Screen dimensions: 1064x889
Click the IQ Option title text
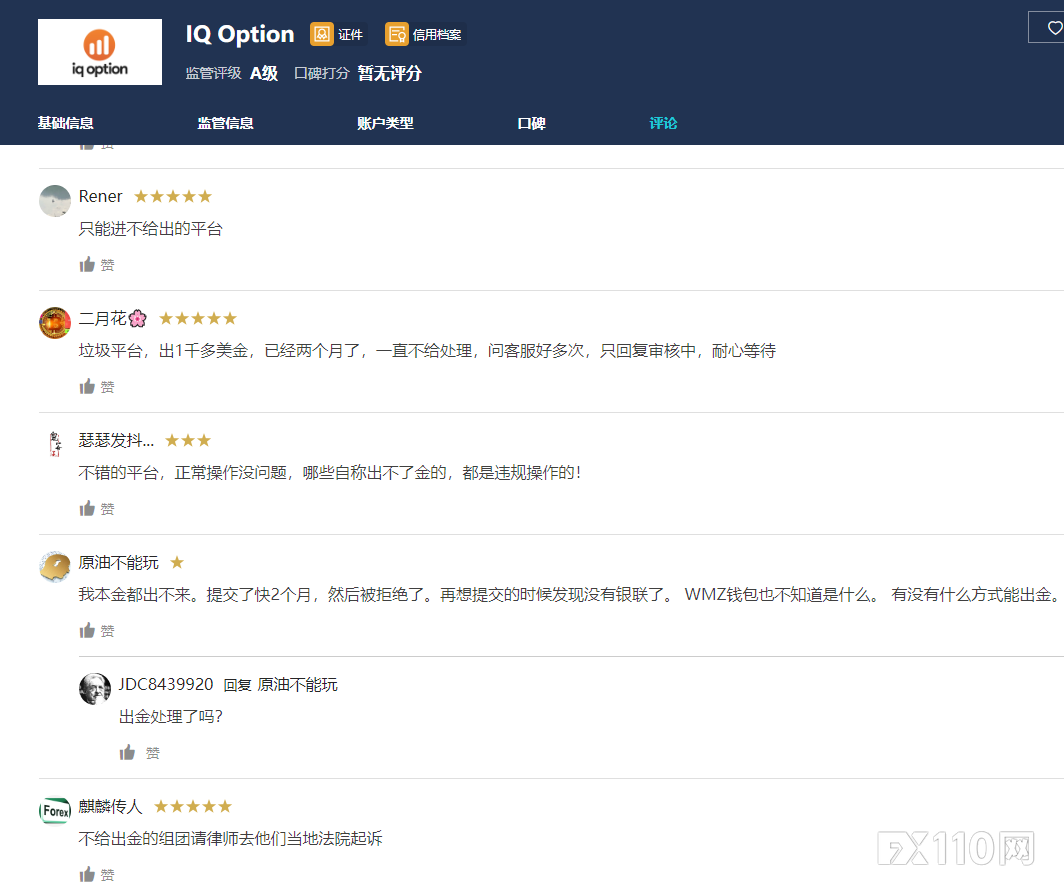point(240,34)
